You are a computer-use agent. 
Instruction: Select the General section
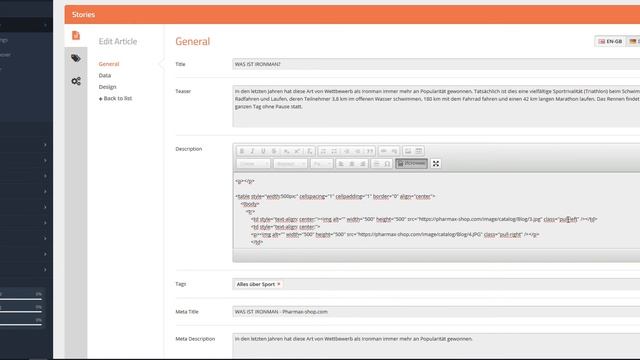coord(109,64)
